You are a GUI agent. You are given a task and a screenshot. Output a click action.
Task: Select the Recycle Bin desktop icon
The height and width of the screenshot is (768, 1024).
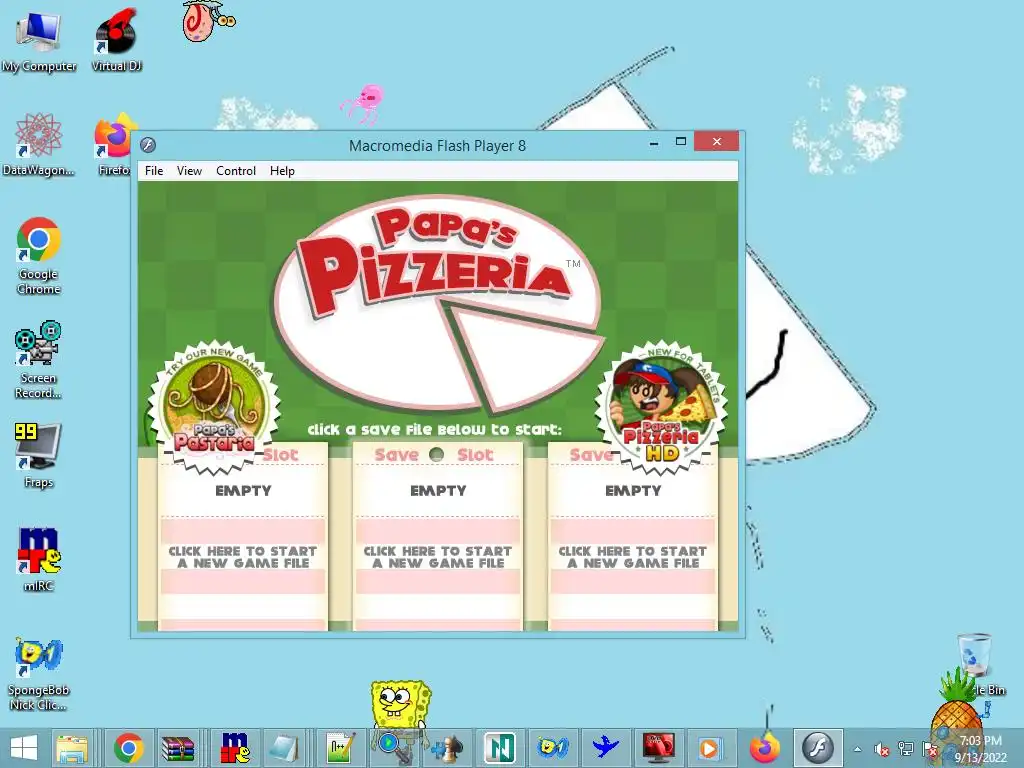[977, 663]
